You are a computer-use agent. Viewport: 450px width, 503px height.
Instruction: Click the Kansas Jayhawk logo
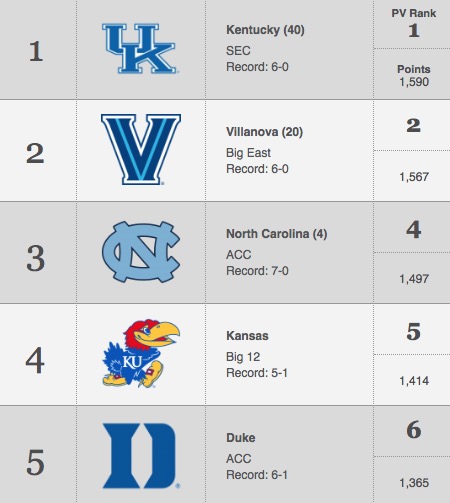pyautogui.click(x=141, y=354)
